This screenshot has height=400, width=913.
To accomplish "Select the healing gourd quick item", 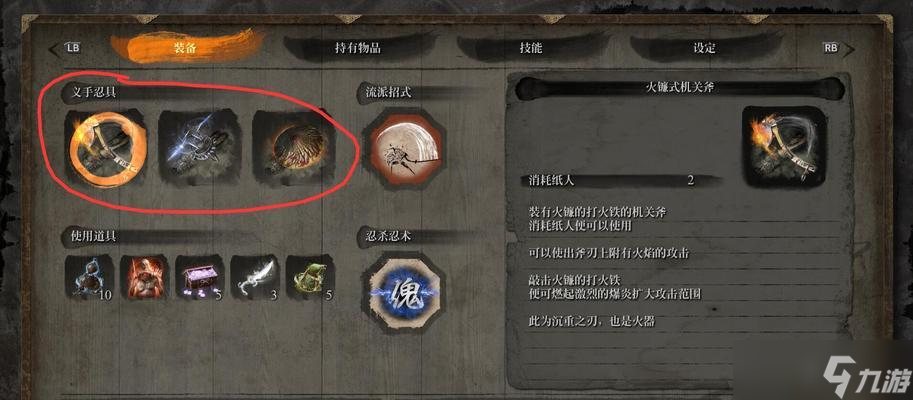I will pos(89,277).
